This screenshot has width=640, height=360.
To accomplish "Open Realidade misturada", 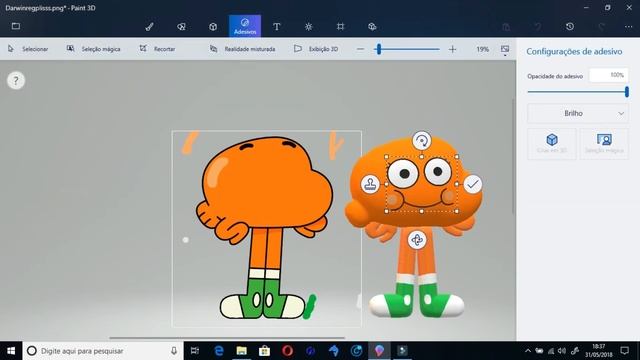I will (x=242, y=49).
